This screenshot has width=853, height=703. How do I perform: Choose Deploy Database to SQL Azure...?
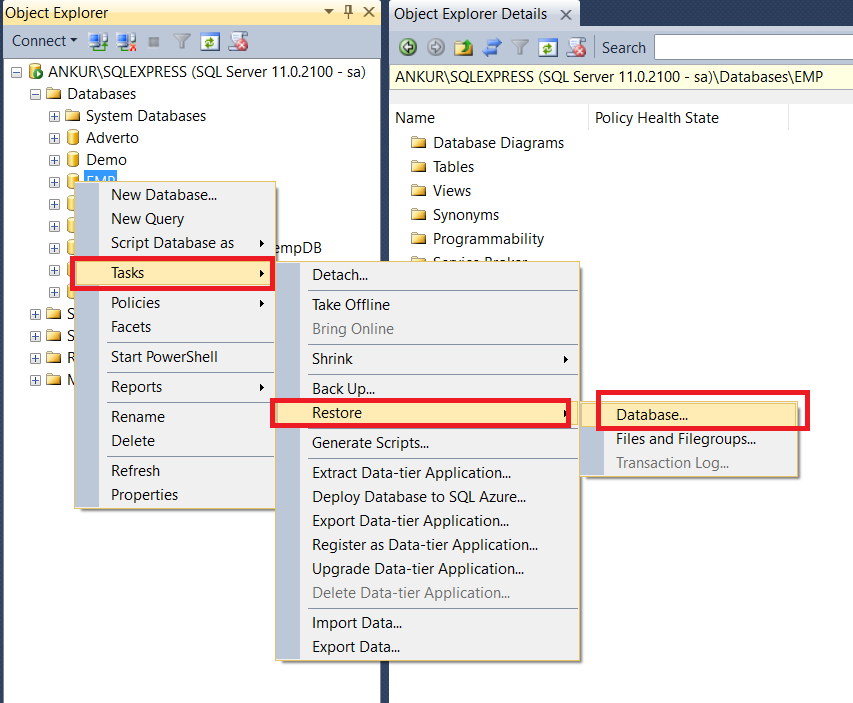pos(428,497)
